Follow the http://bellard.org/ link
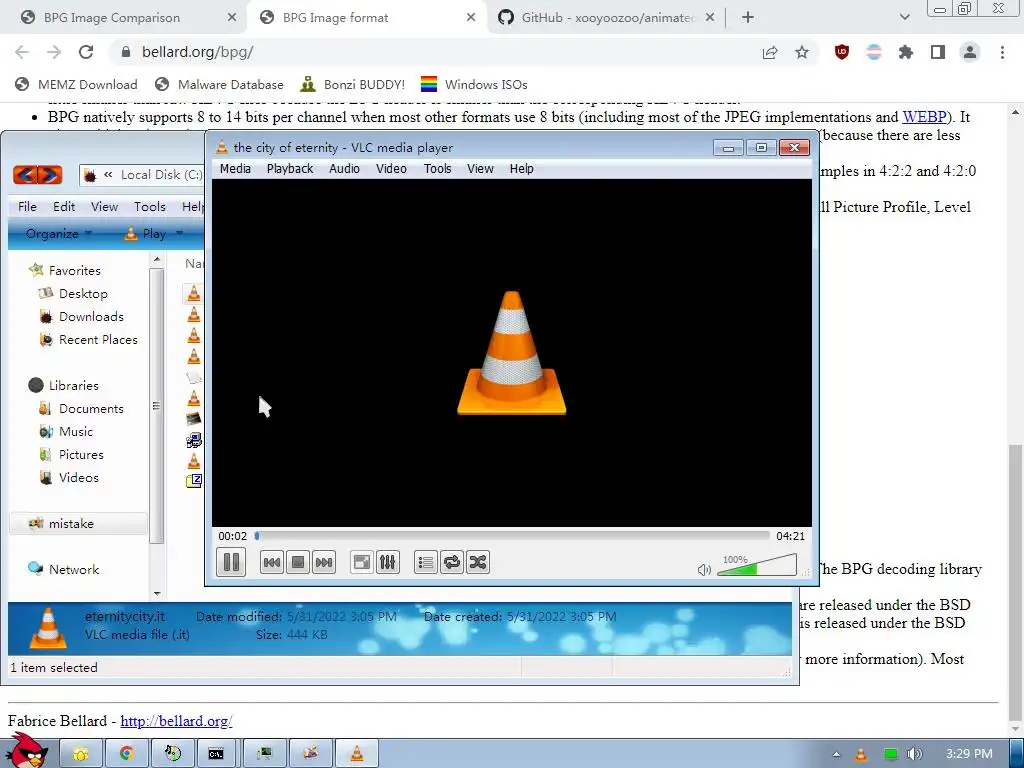1024x768 pixels. click(176, 721)
